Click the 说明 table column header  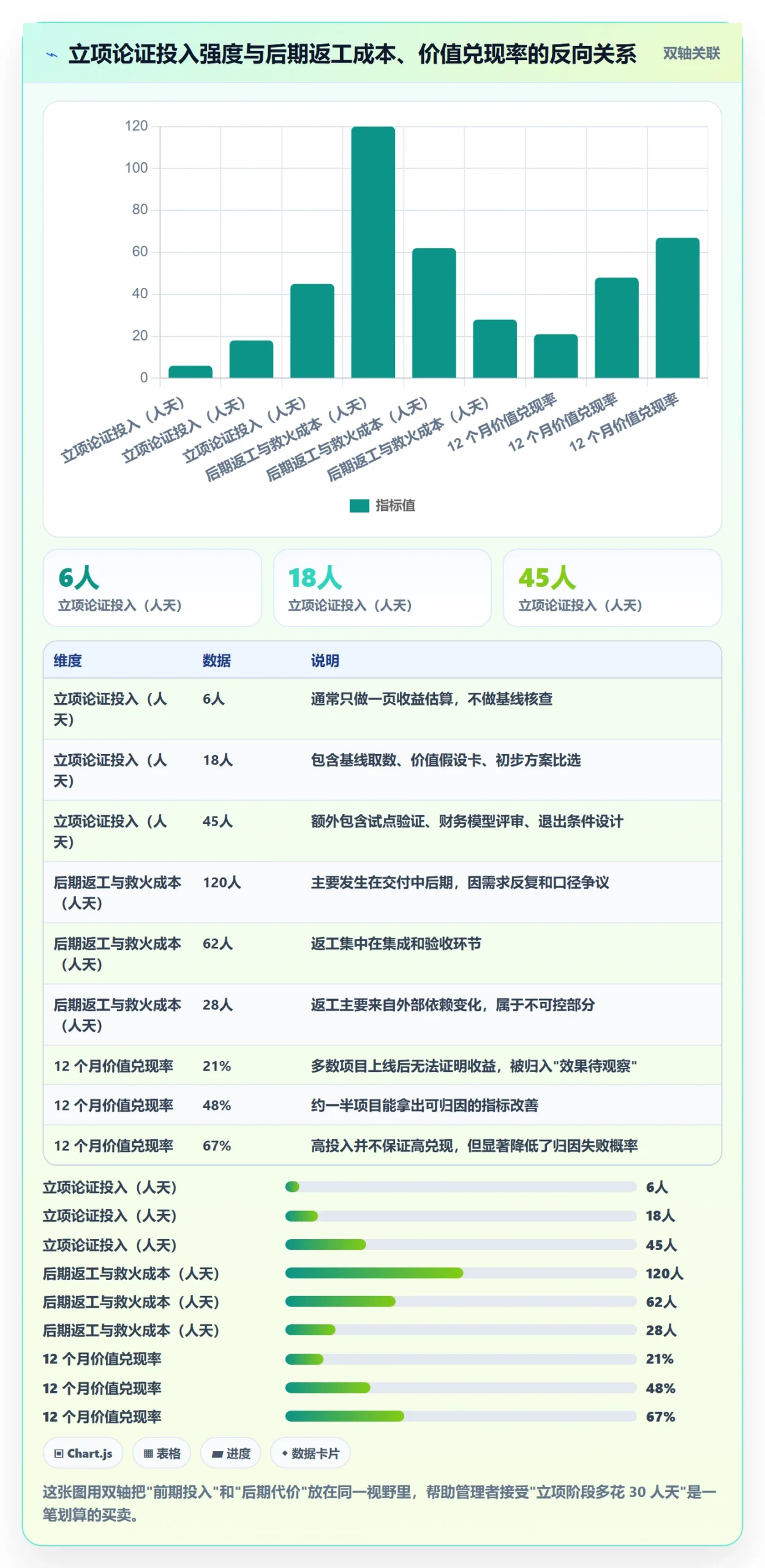point(325,660)
